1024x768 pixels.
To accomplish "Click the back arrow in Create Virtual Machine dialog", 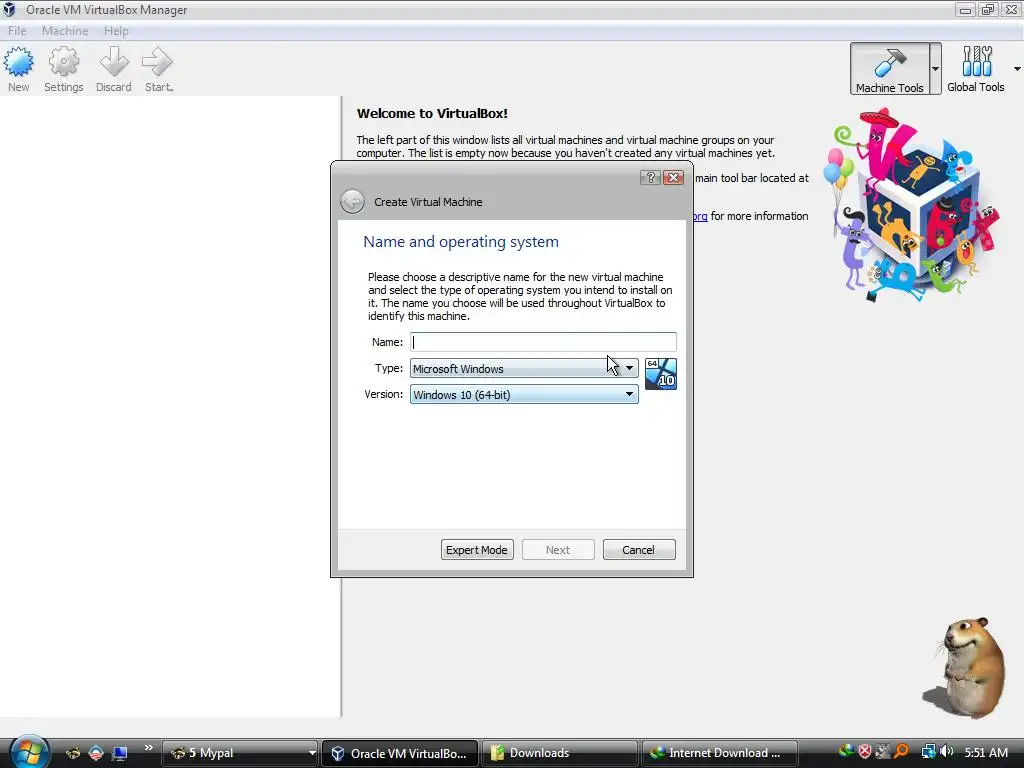I will click(352, 202).
